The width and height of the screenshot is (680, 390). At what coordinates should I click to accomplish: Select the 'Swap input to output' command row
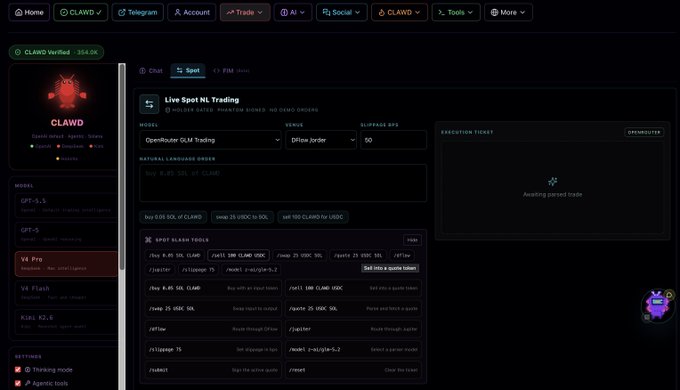click(213, 308)
